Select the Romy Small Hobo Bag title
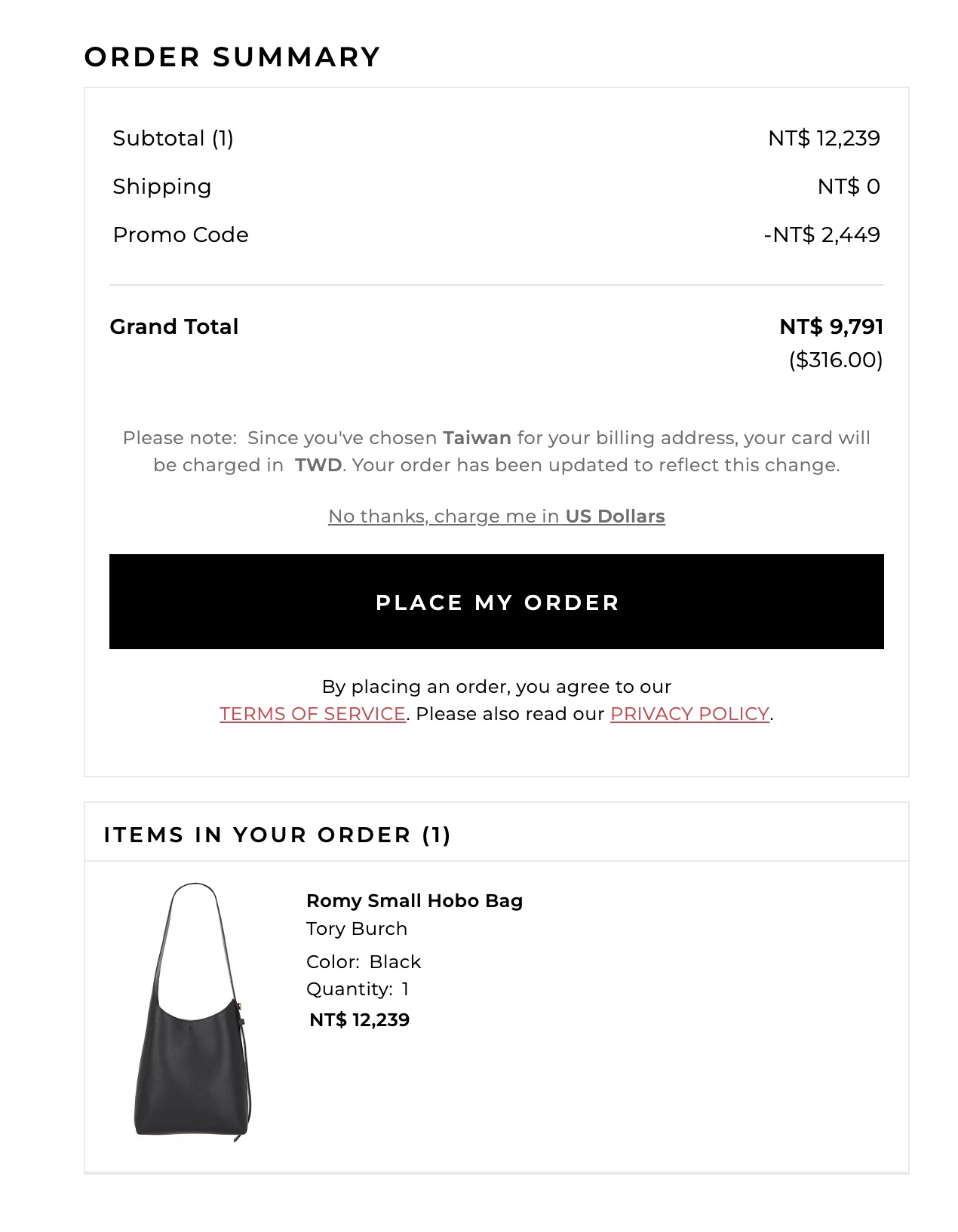 [x=414, y=901]
